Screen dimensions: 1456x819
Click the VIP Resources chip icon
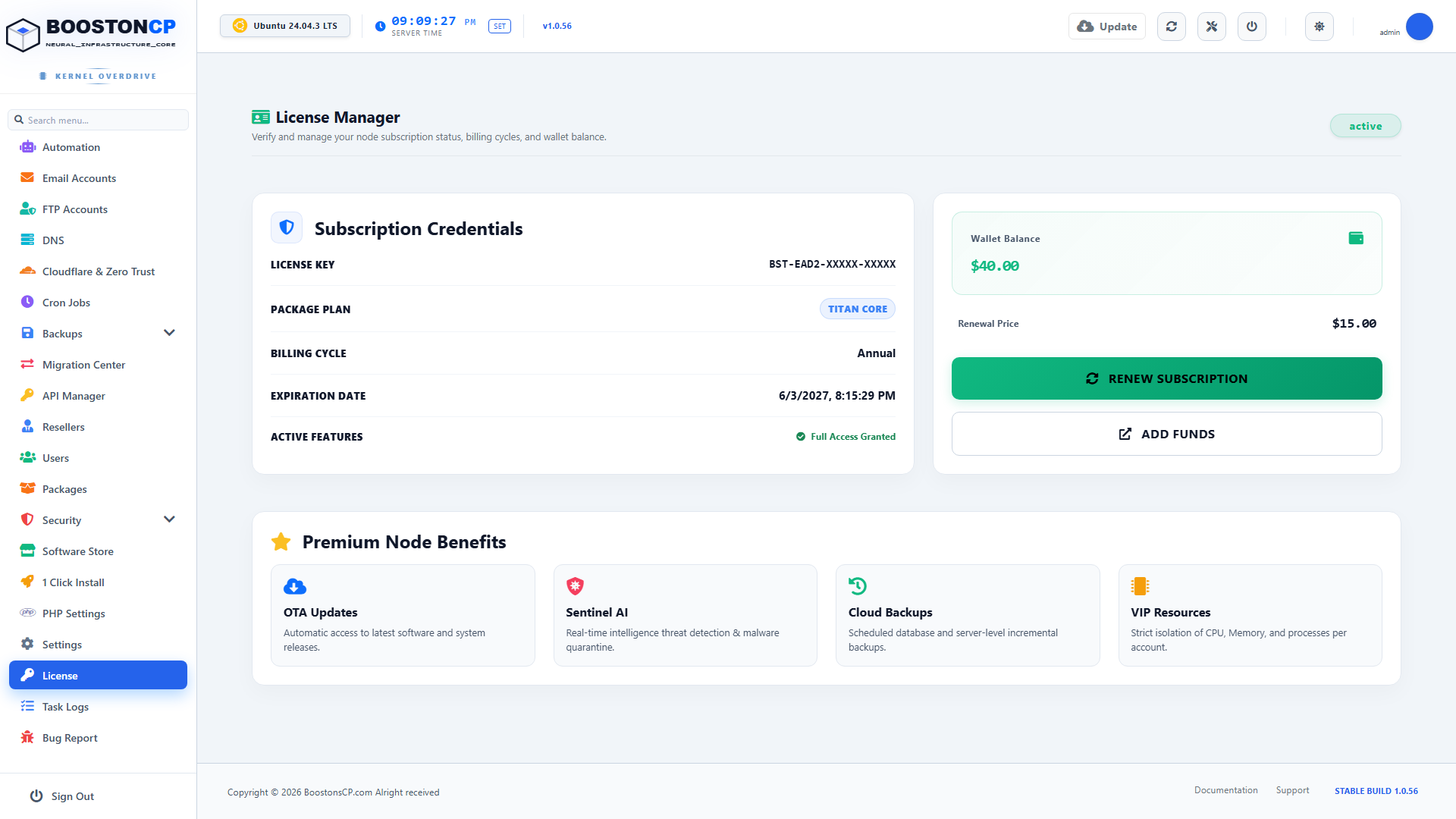click(x=1140, y=586)
